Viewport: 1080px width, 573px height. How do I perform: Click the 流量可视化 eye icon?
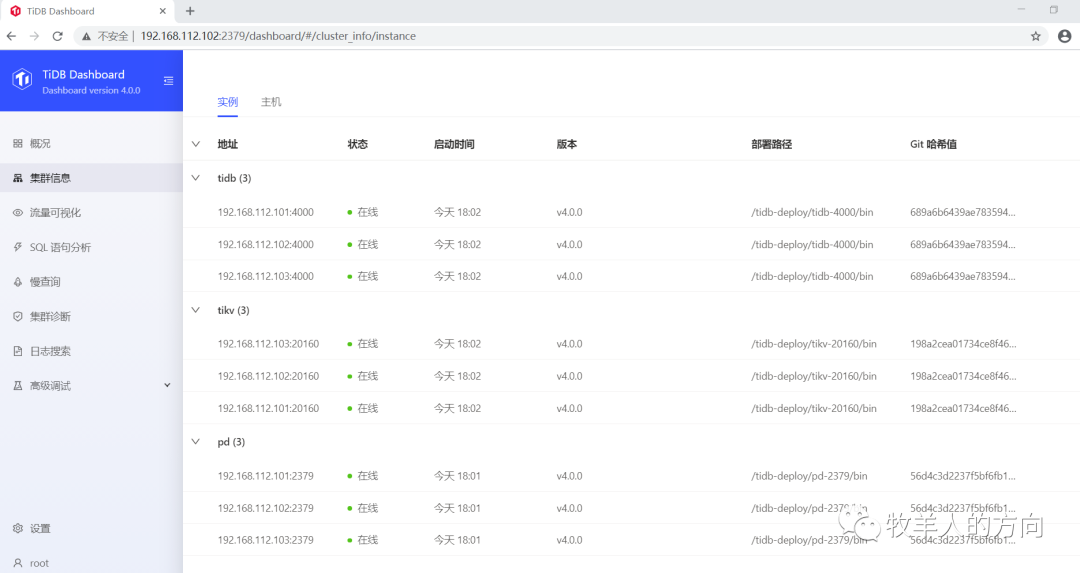[x=18, y=213]
